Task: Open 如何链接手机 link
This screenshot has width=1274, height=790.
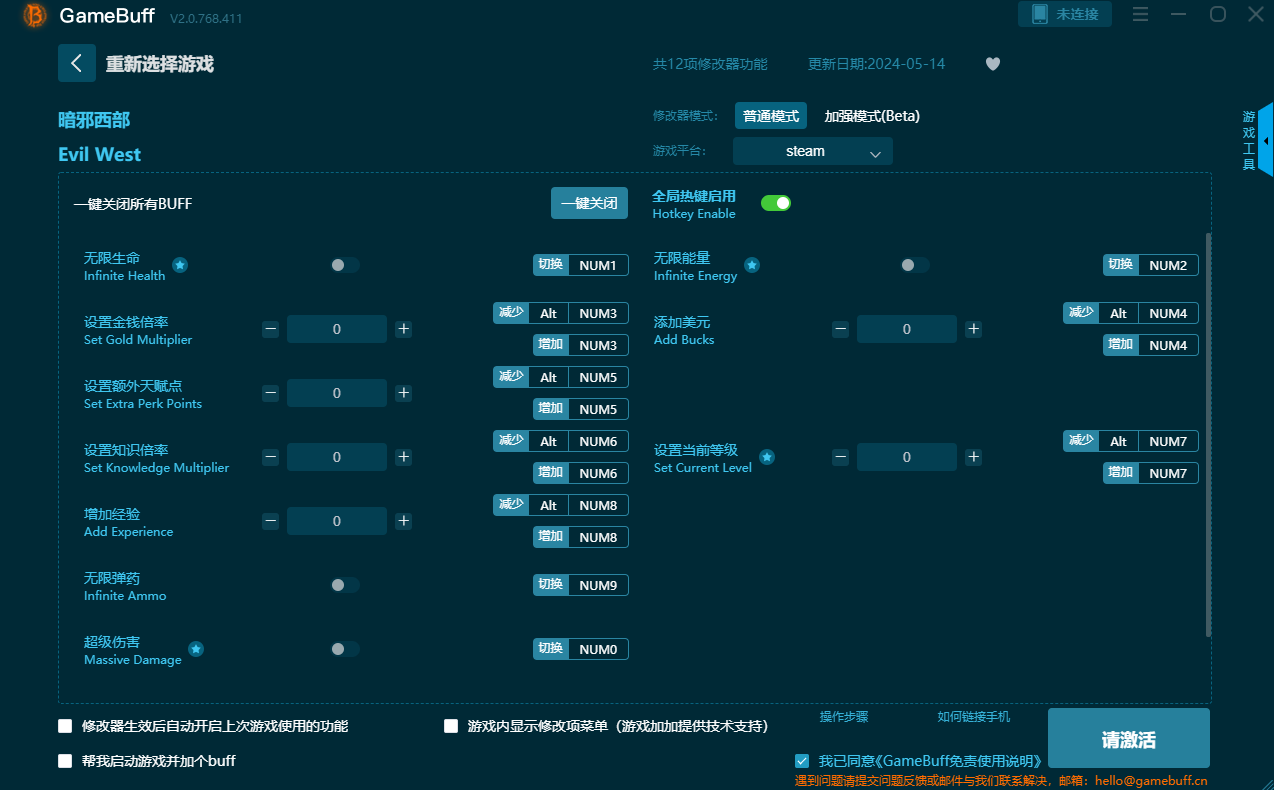Action: (973, 716)
